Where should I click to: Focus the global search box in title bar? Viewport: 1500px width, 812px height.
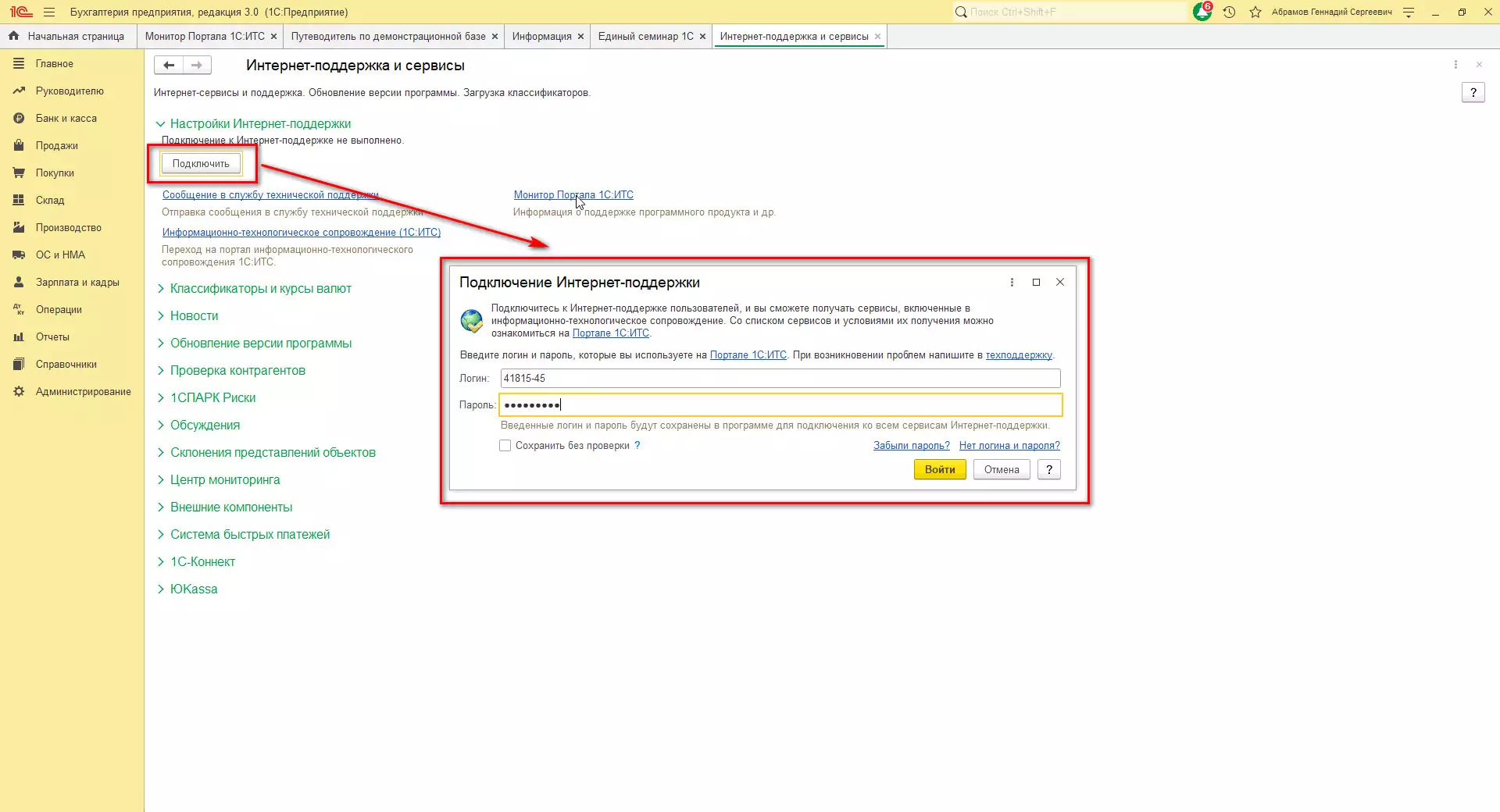click(1069, 12)
